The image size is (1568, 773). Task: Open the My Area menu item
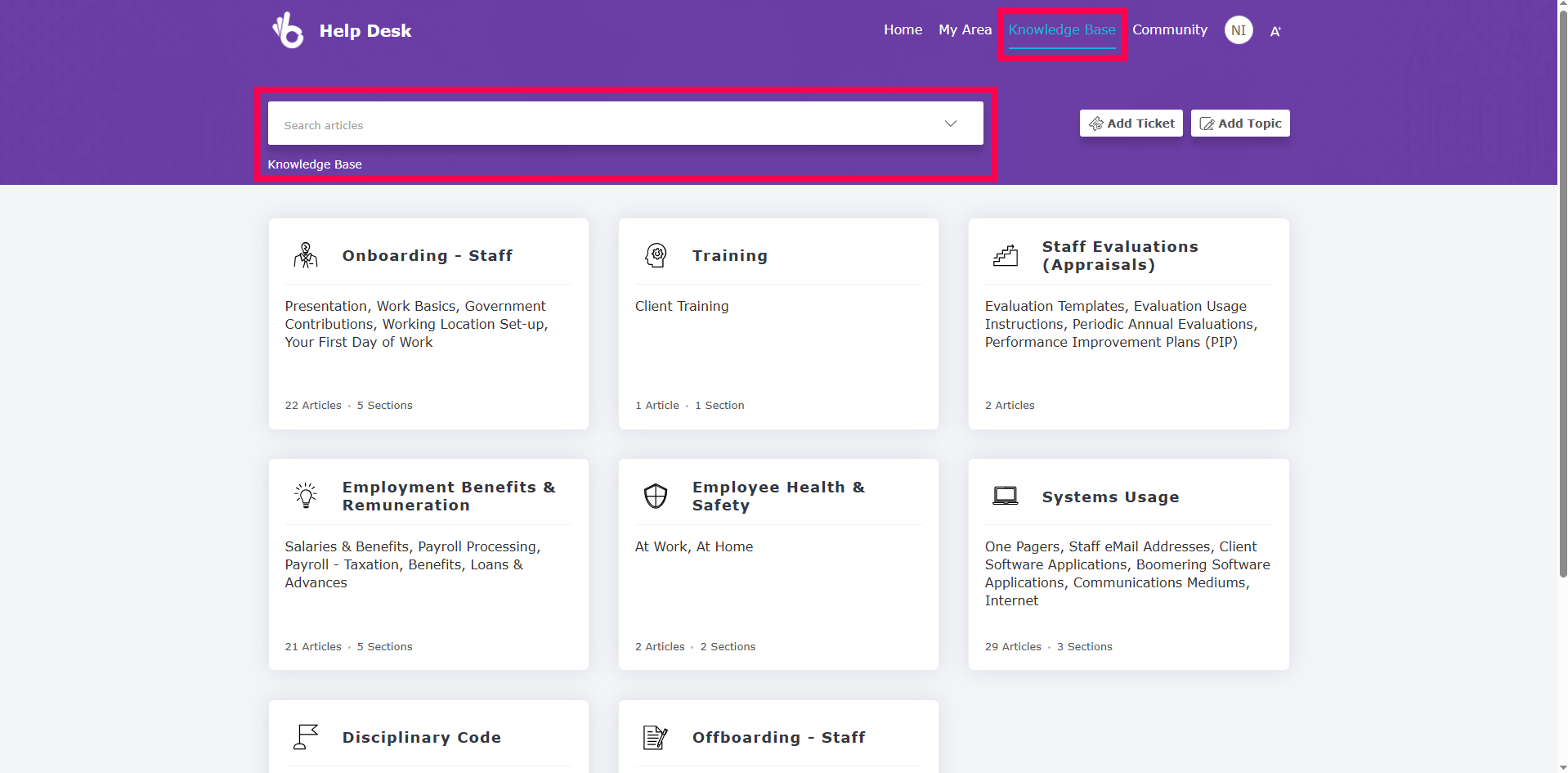pyautogui.click(x=965, y=29)
